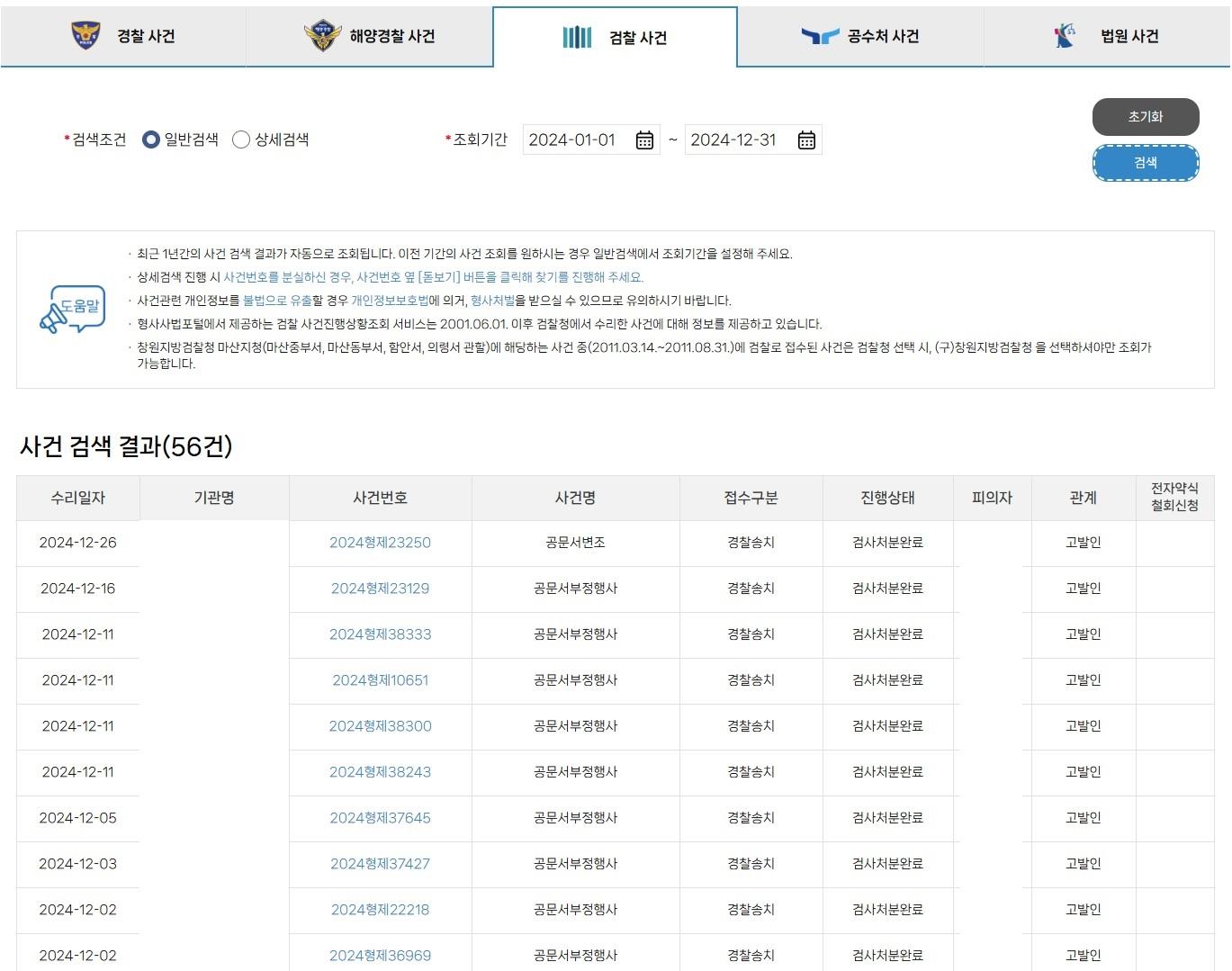Viewport: 1232px width, 971px height.
Task: Click the blue 형사처벌 text in help
Action: point(492,301)
